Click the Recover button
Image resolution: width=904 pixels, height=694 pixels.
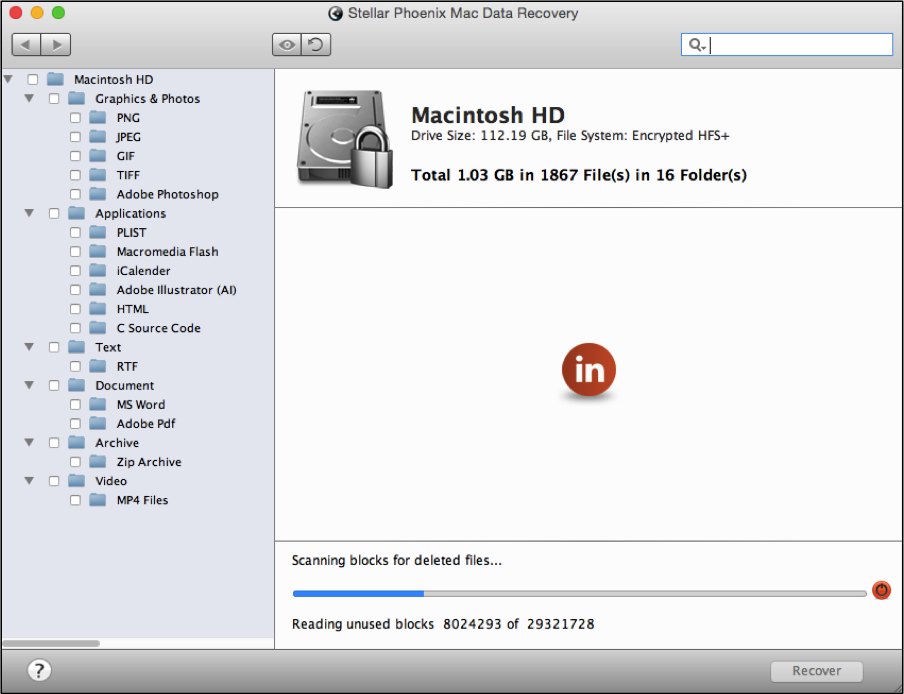click(816, 671)
